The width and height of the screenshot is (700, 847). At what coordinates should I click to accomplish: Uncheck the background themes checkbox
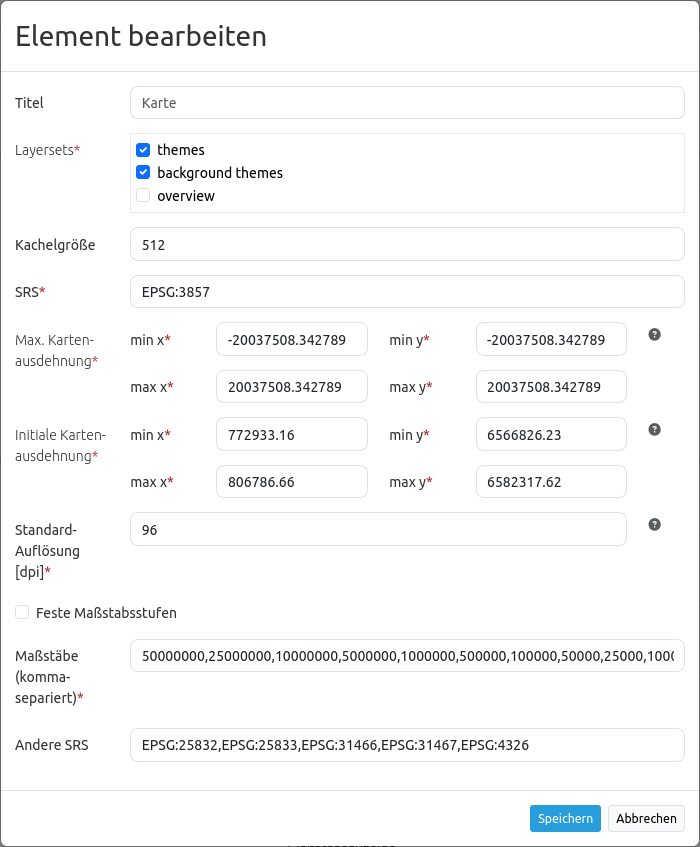pyautogui.click(x=143, y=173)
